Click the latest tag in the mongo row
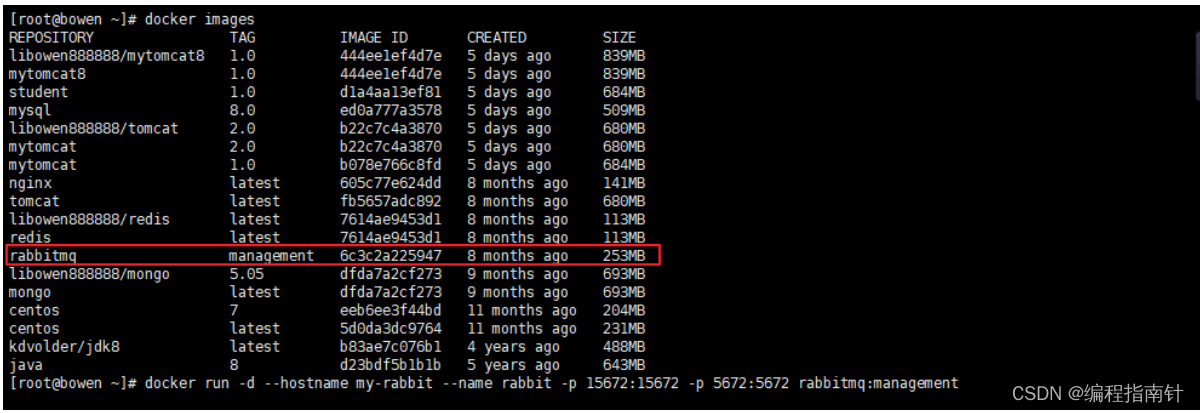1200x413 pixels. (x=254, y=292)
